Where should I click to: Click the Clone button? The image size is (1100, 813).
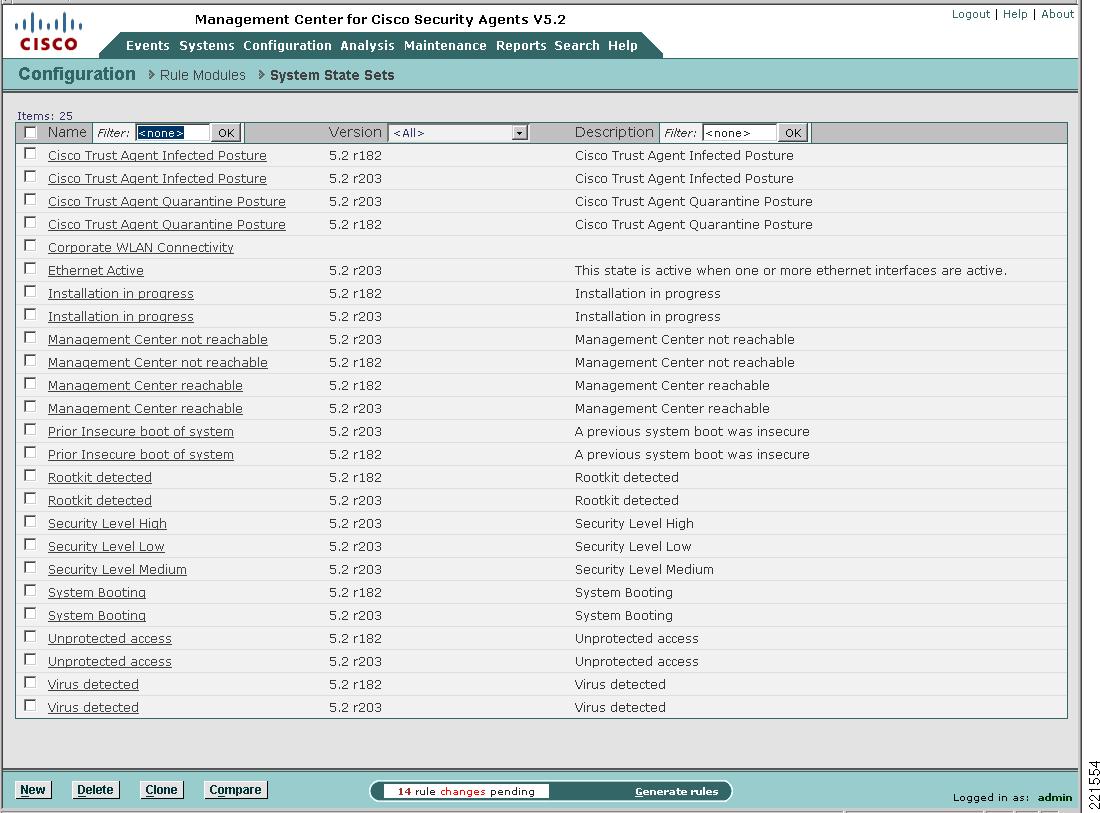click(161, 790)
